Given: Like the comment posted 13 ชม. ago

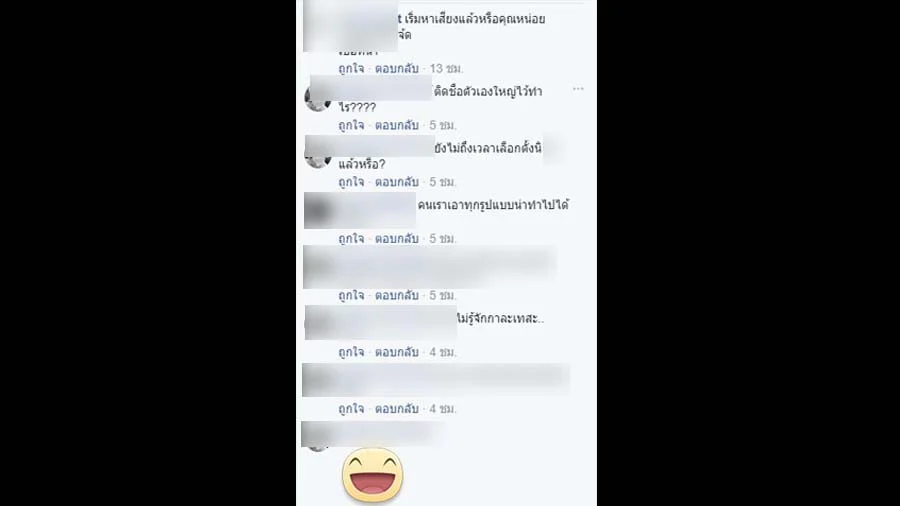Looking at the screenshot, I should point(351,68).
